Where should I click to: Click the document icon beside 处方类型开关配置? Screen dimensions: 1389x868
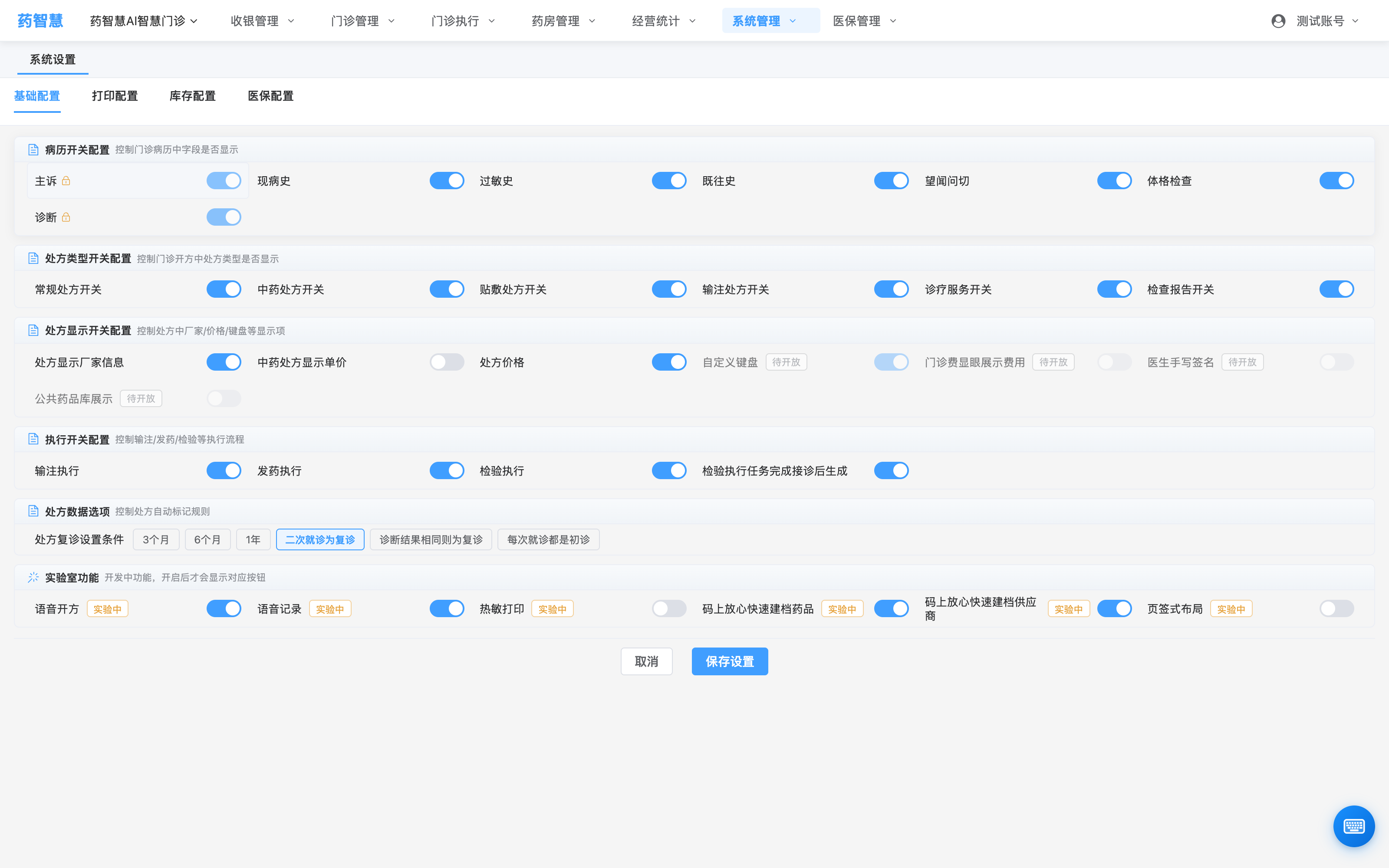(x=33, y=258)
